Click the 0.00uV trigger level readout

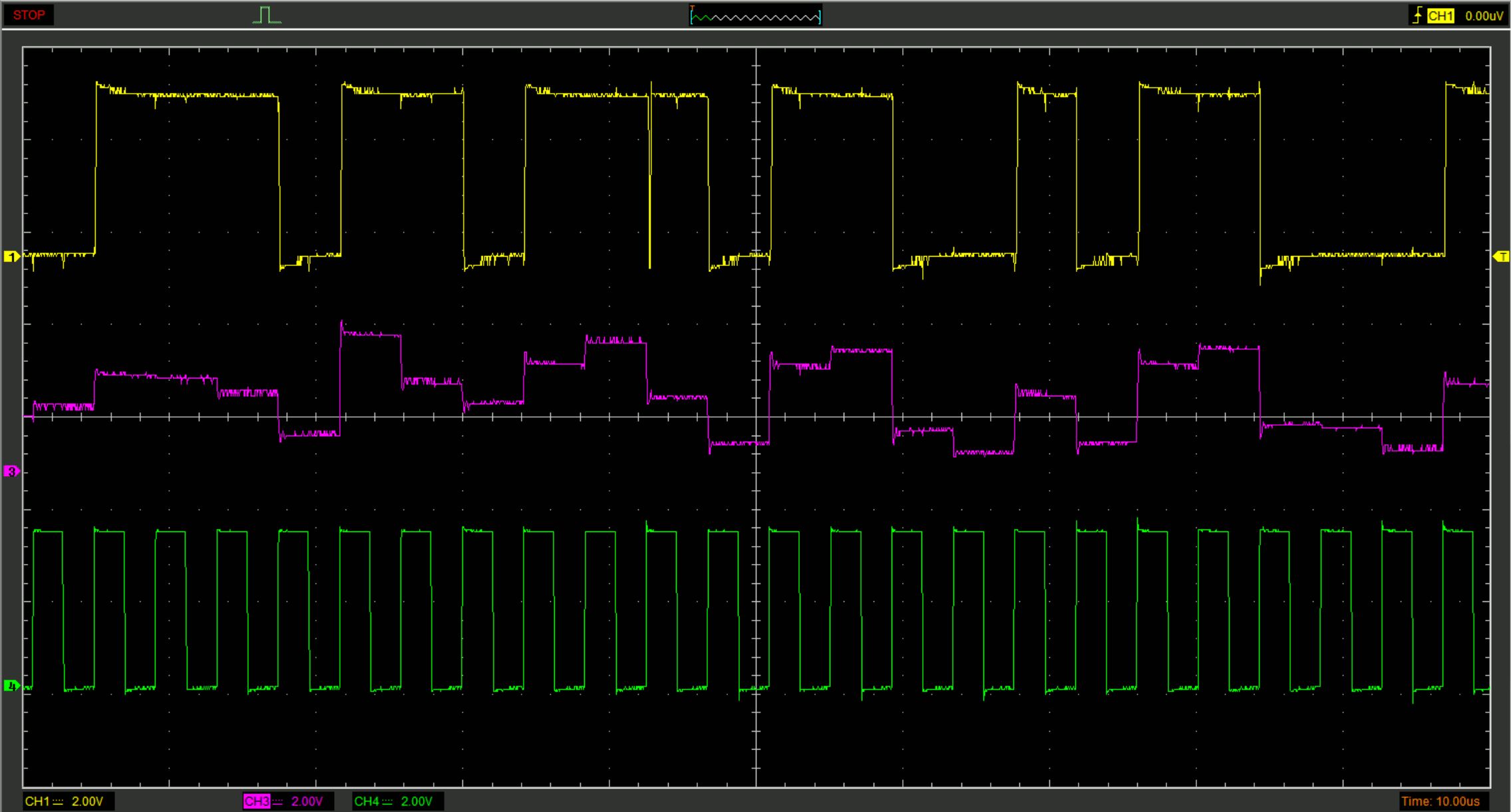(1483, 16)
